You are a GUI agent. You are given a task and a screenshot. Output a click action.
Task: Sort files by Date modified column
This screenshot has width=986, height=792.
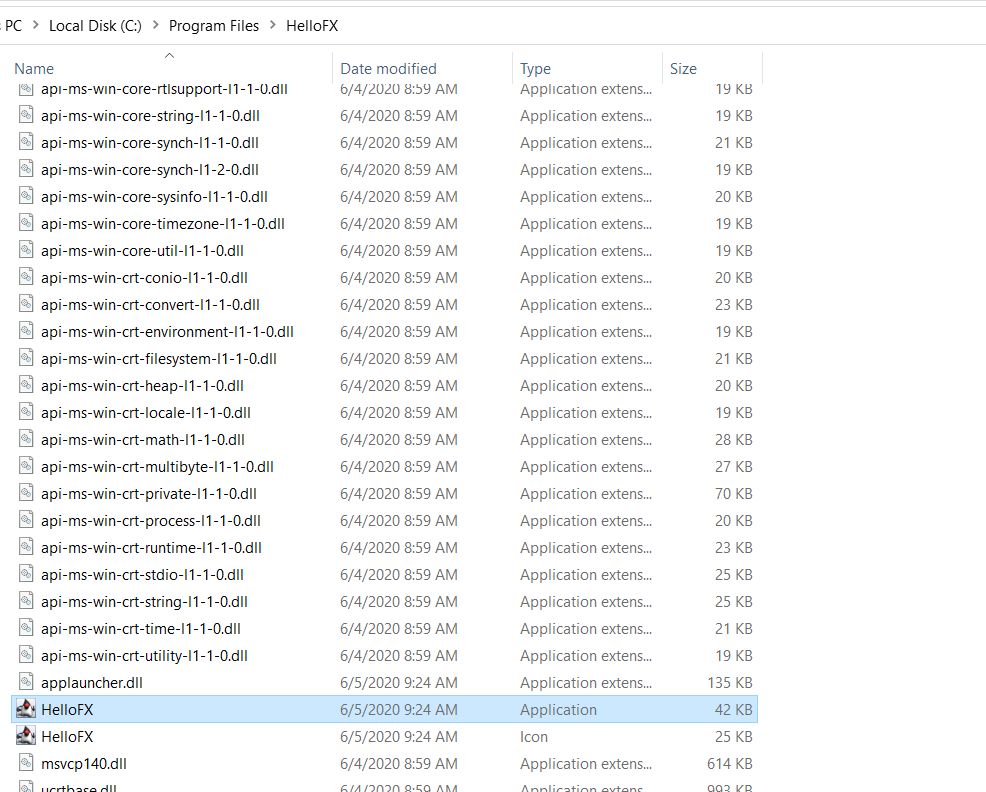click(388, 69)
